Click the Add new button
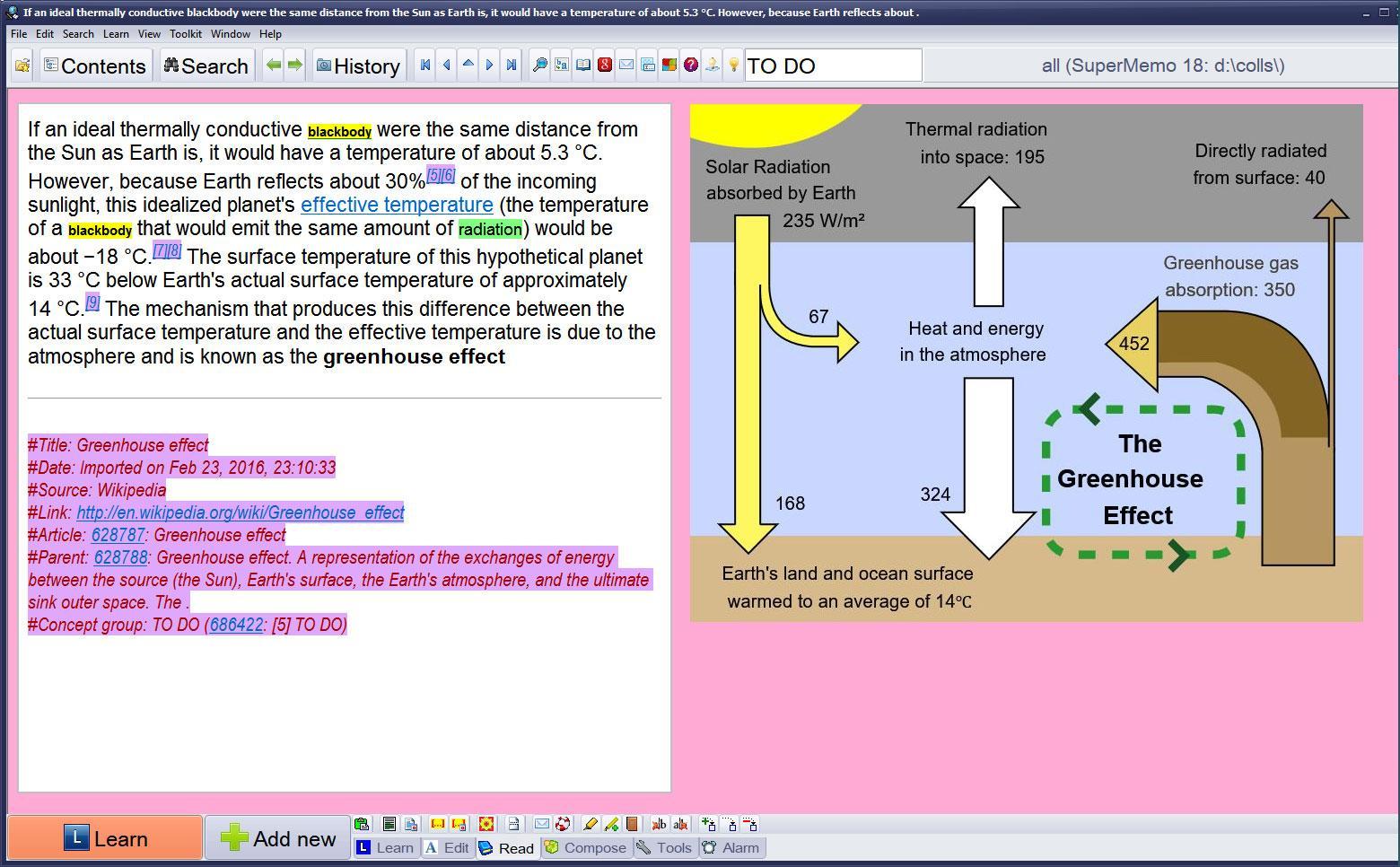1400x867 pixels. pyautogui.click(x=277, y=838)
